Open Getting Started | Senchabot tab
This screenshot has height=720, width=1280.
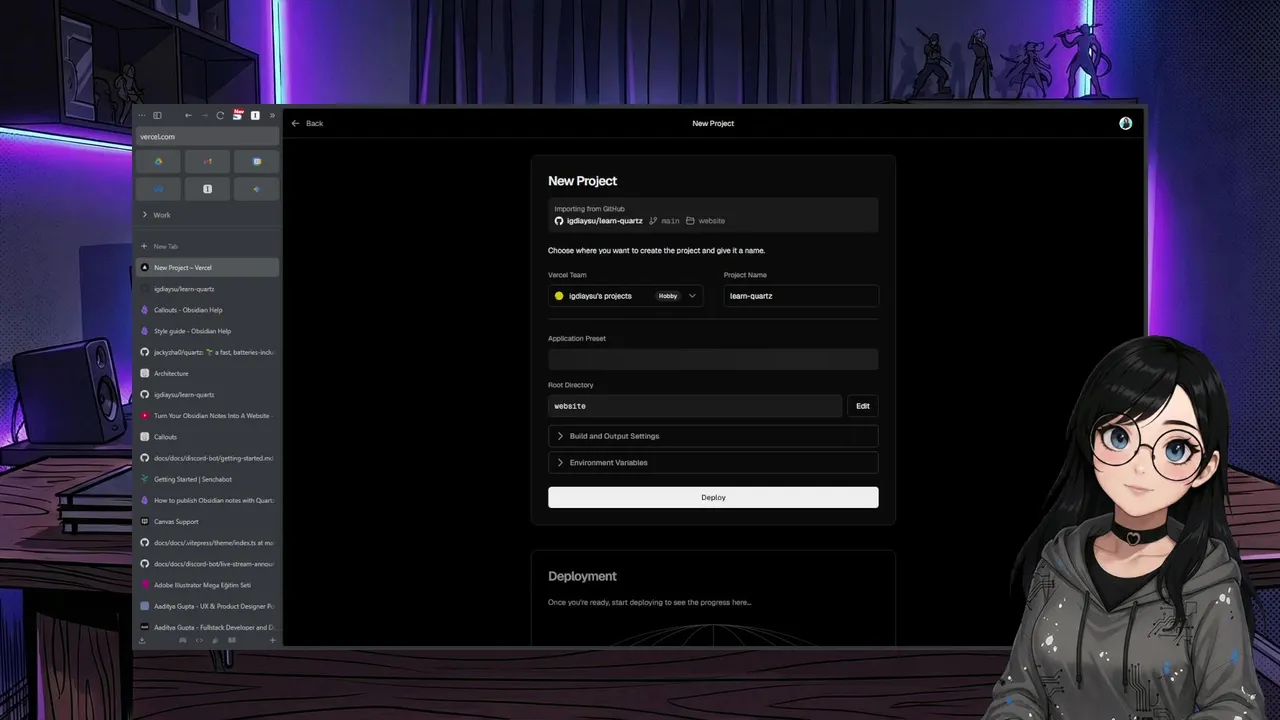click(207, 479)
